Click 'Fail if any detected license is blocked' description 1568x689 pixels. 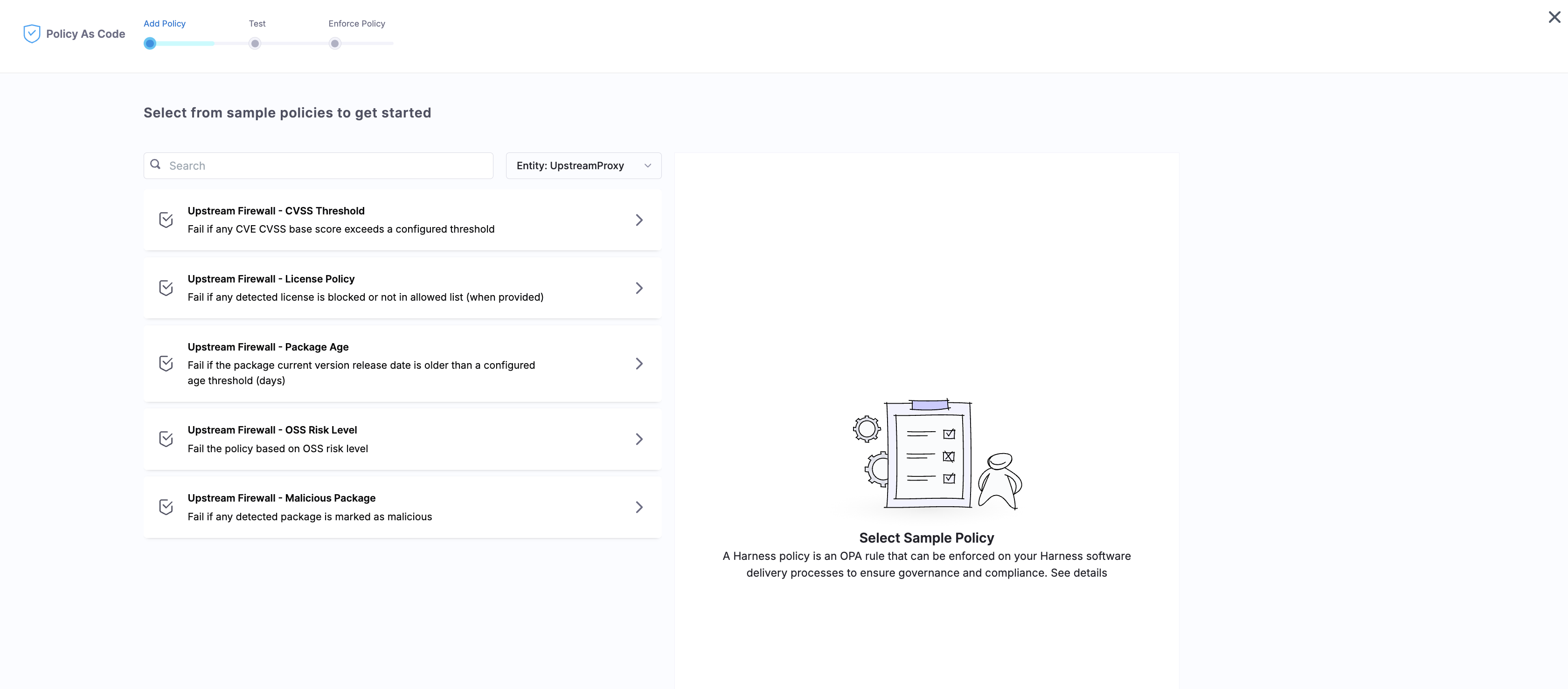[365, 297]
